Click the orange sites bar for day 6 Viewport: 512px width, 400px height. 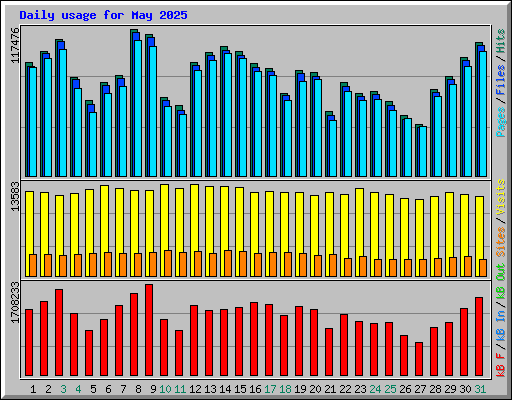tap(108, 264)
